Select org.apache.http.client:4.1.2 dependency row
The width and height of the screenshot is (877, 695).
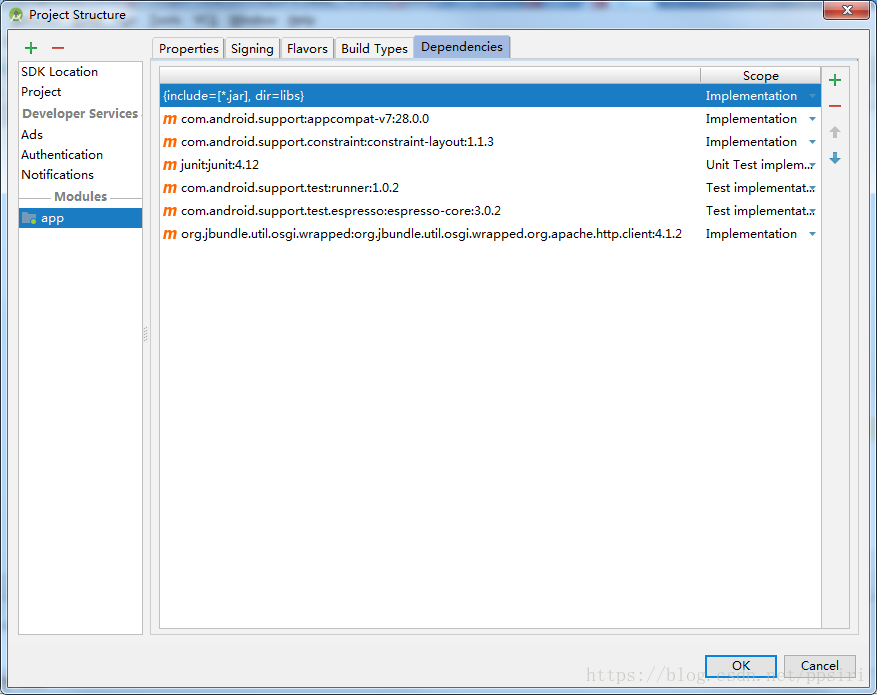click(490, 234)
